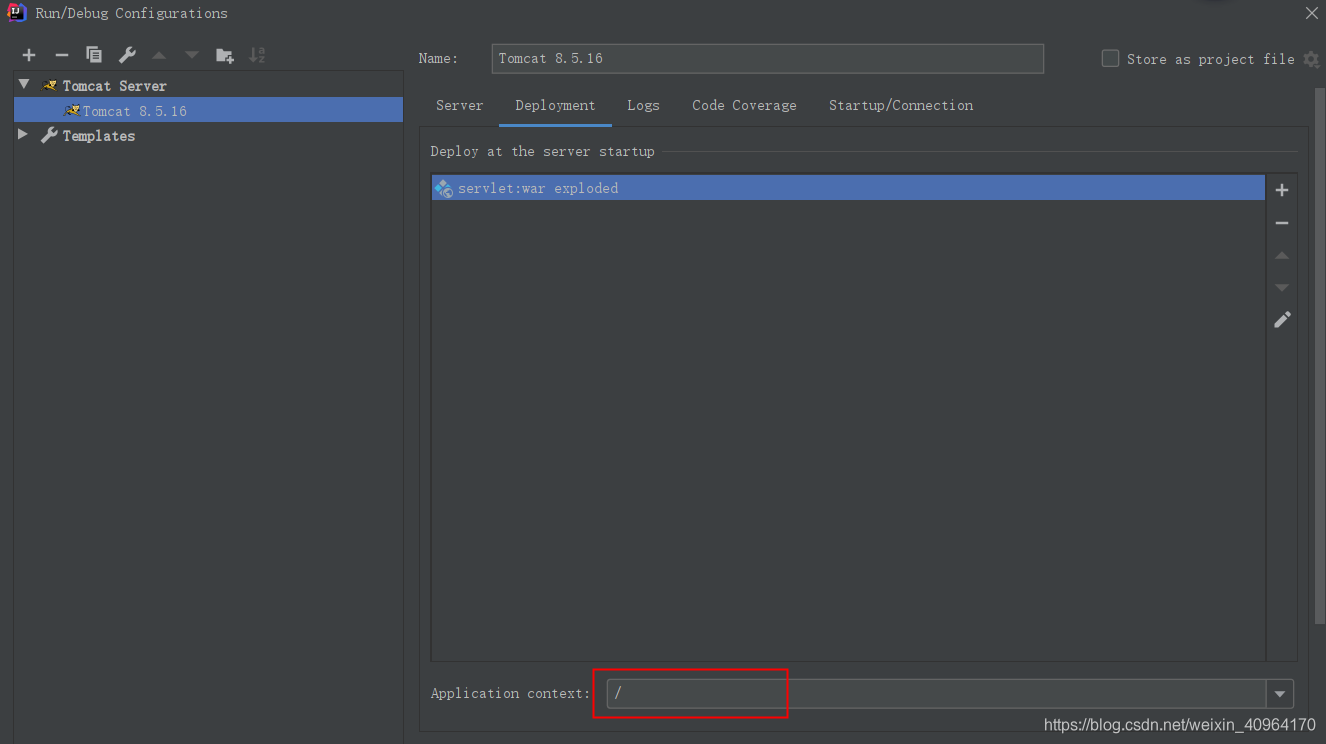Viewport: 1326px width, 744px height.
Task: Click the Tomcat icon beside Tomcat 8.5.16 in the tree
Action: click(x=72, y=110)
